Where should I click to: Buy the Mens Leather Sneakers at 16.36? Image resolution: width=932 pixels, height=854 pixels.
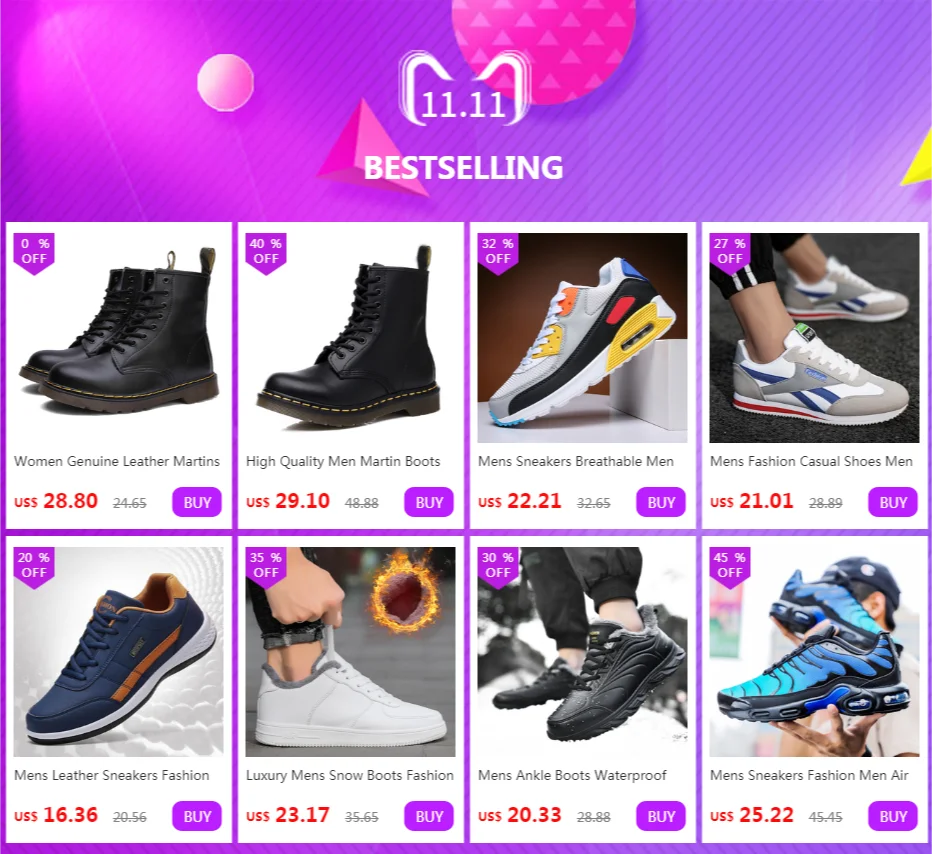pos(197,816)
